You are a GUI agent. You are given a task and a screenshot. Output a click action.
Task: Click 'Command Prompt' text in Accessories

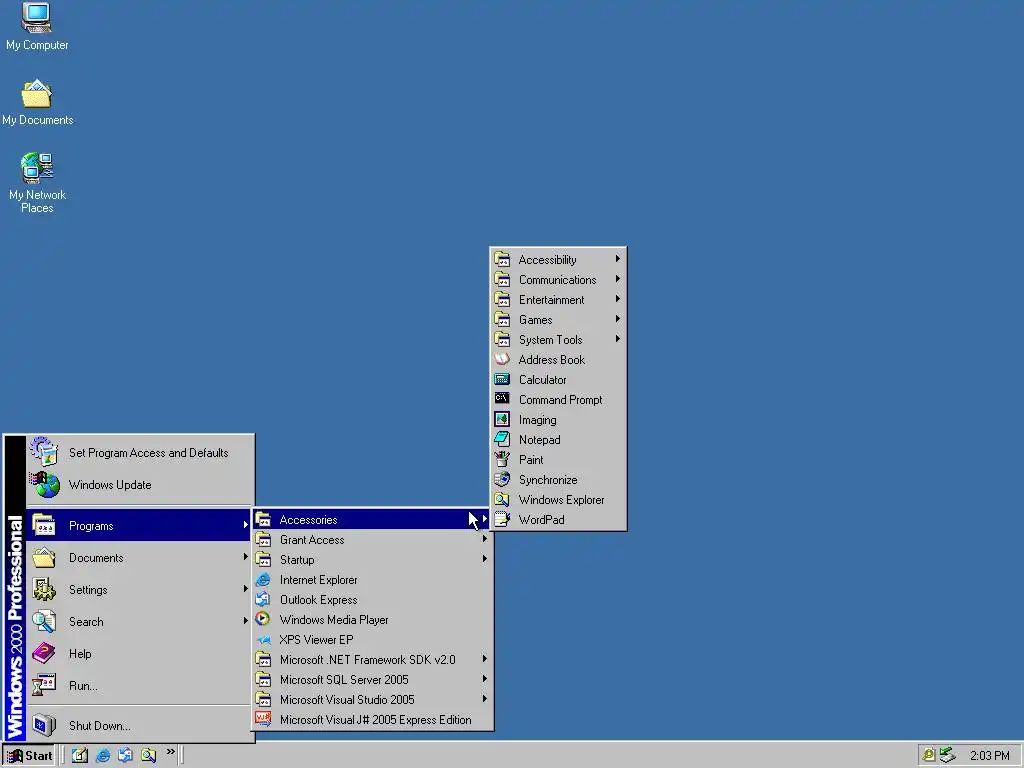pos(560,400)
